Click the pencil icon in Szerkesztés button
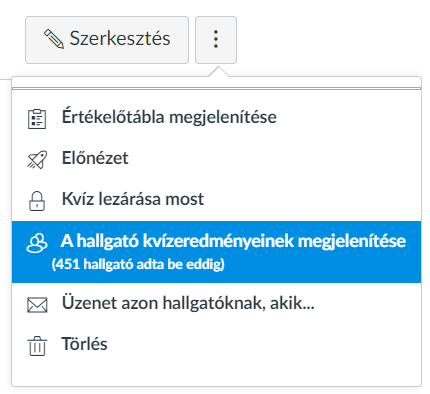Image resolution: width=430 pixels, height=394 pixels. click(x=54, y=39)
